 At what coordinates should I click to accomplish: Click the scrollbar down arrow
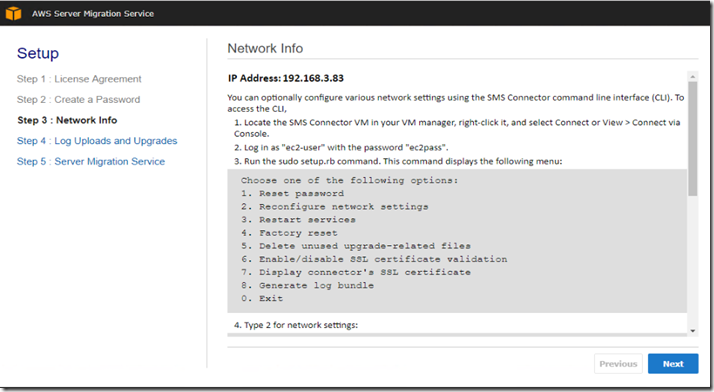[693, 331]
